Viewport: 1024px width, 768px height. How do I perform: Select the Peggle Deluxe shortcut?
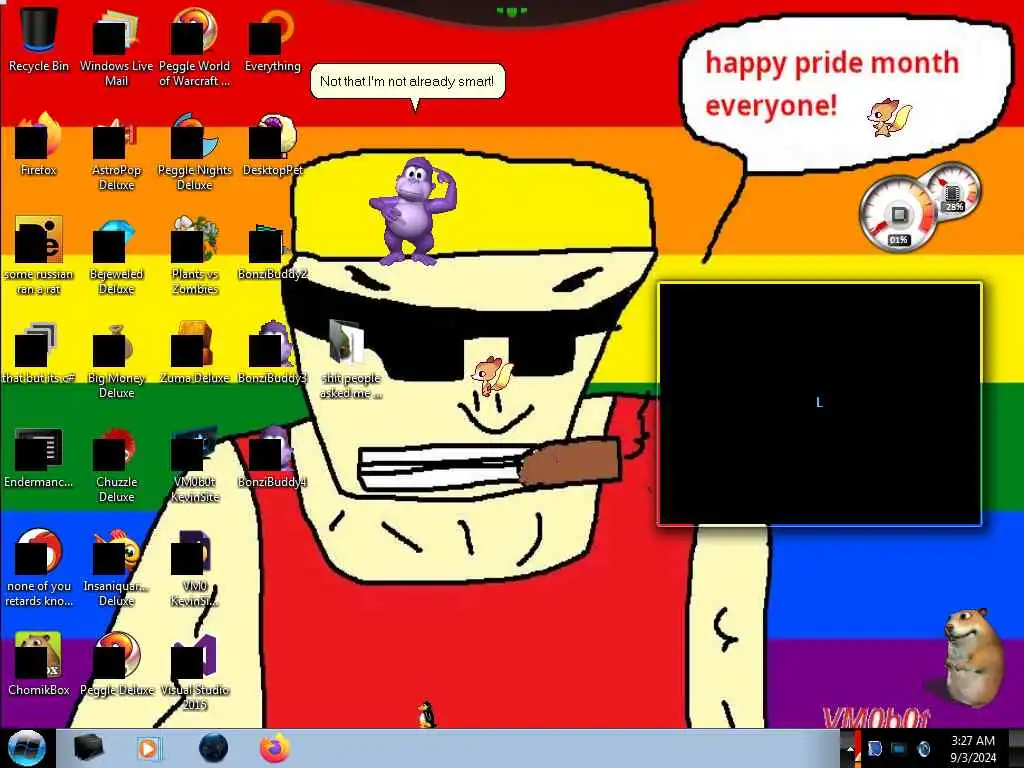[x=116, y=664]
